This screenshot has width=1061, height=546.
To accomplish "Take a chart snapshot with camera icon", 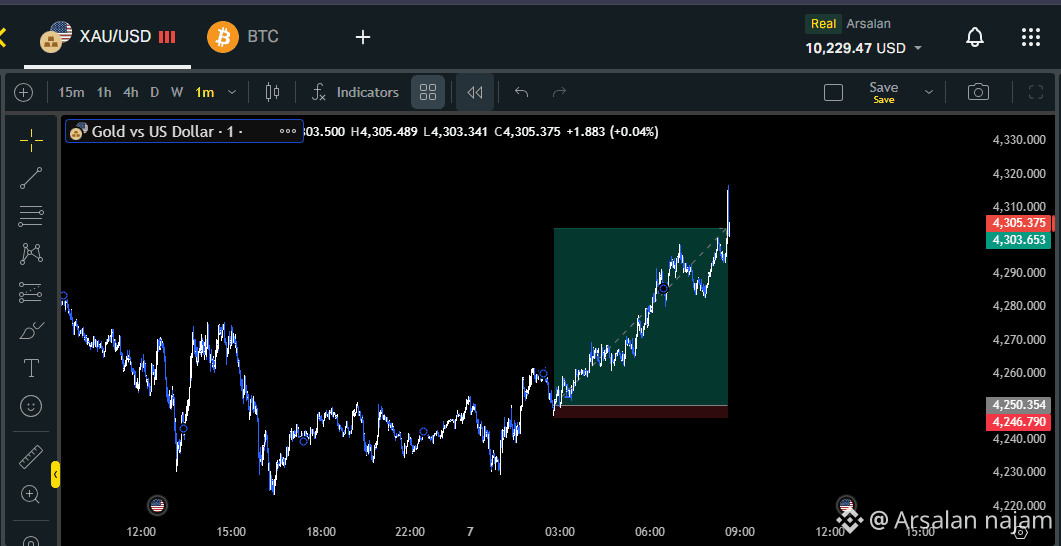I will click(x=978, y=93).
